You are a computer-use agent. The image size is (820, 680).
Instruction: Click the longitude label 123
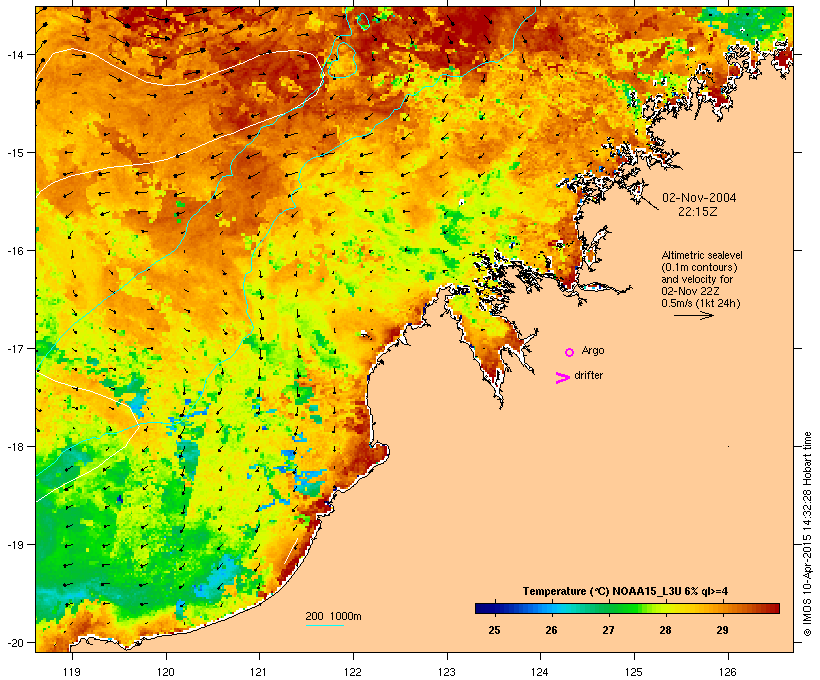(x=447, y=672)
